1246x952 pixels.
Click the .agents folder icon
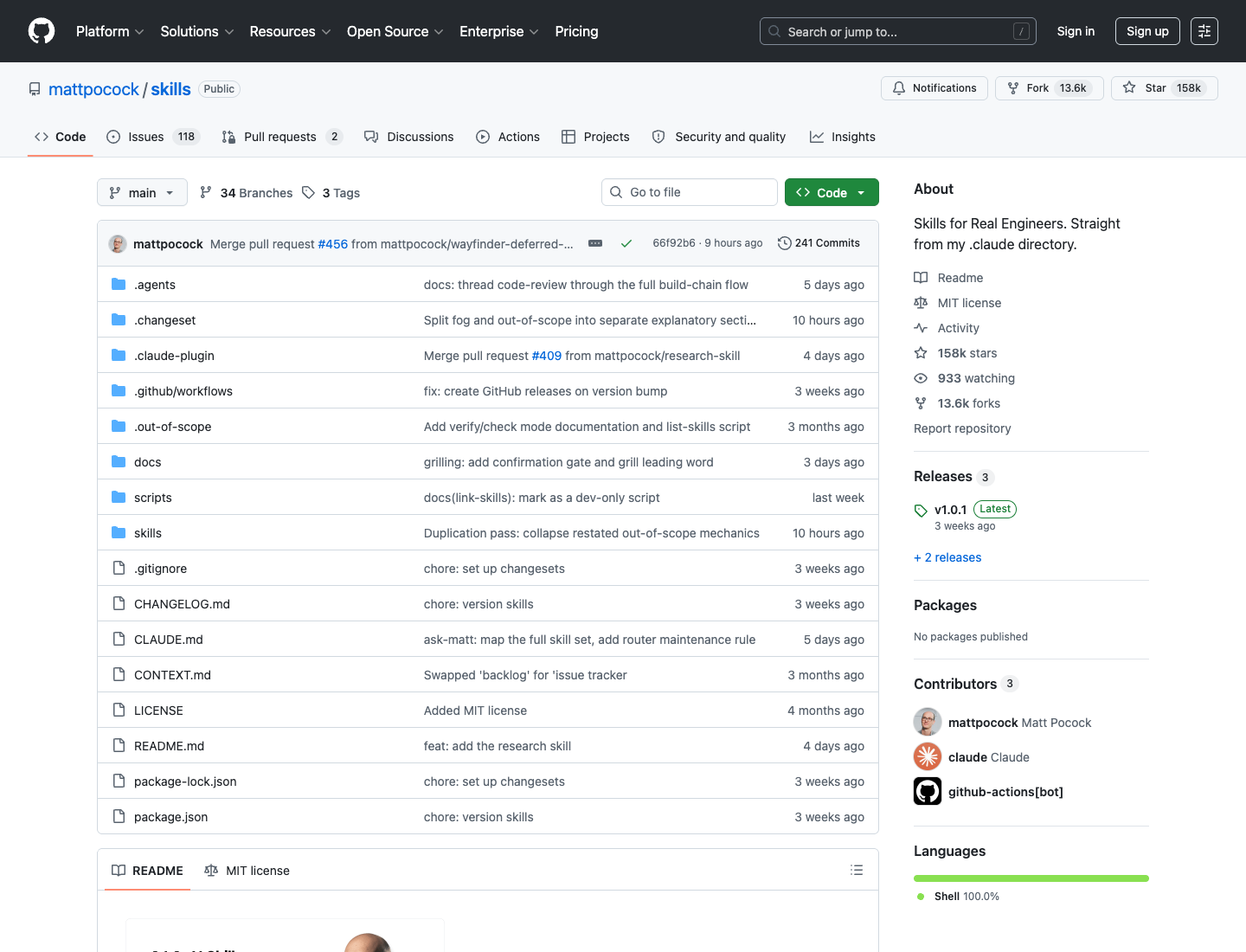[x=119, y=285]
